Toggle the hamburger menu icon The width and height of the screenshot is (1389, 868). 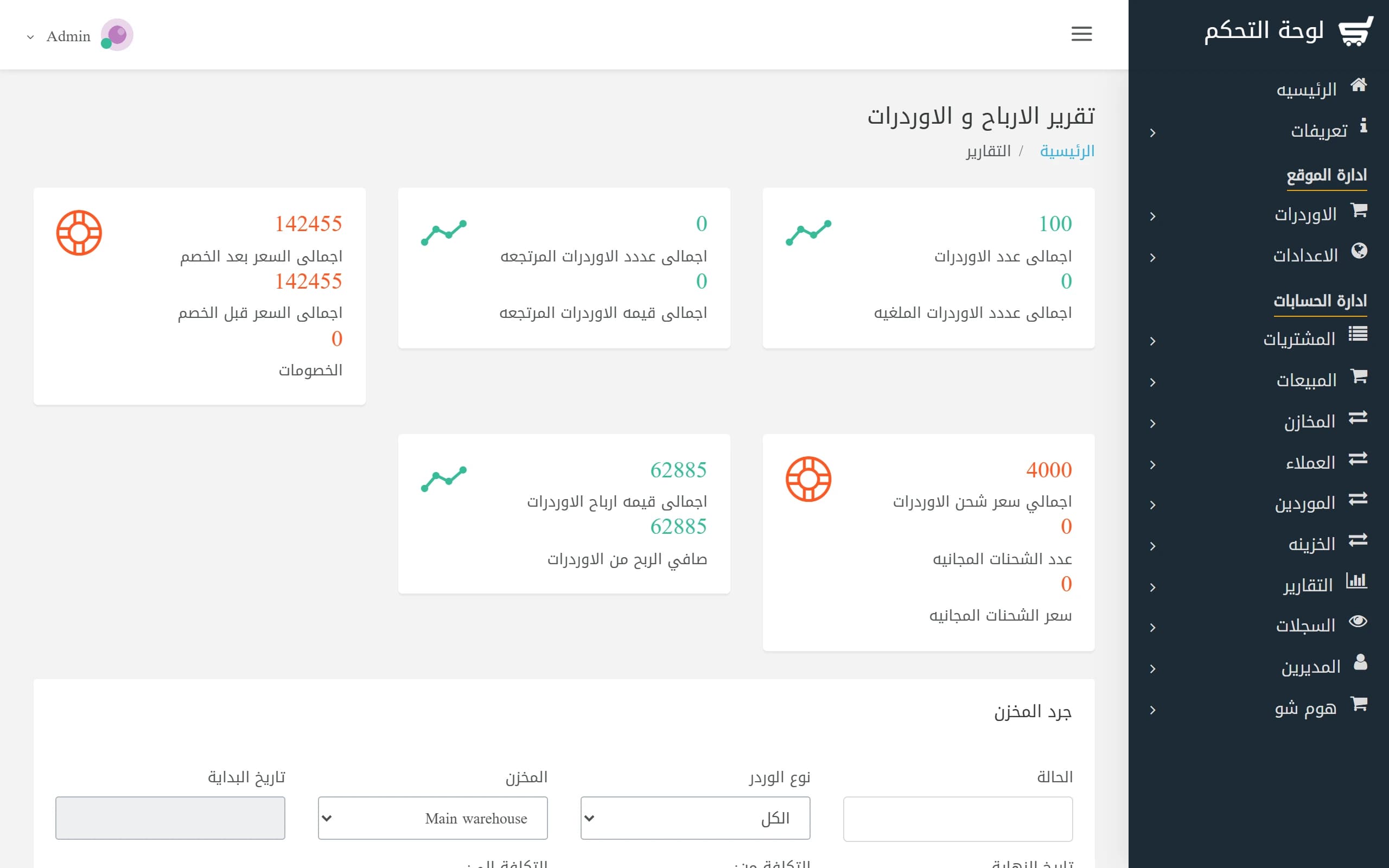coord(1081,34)
